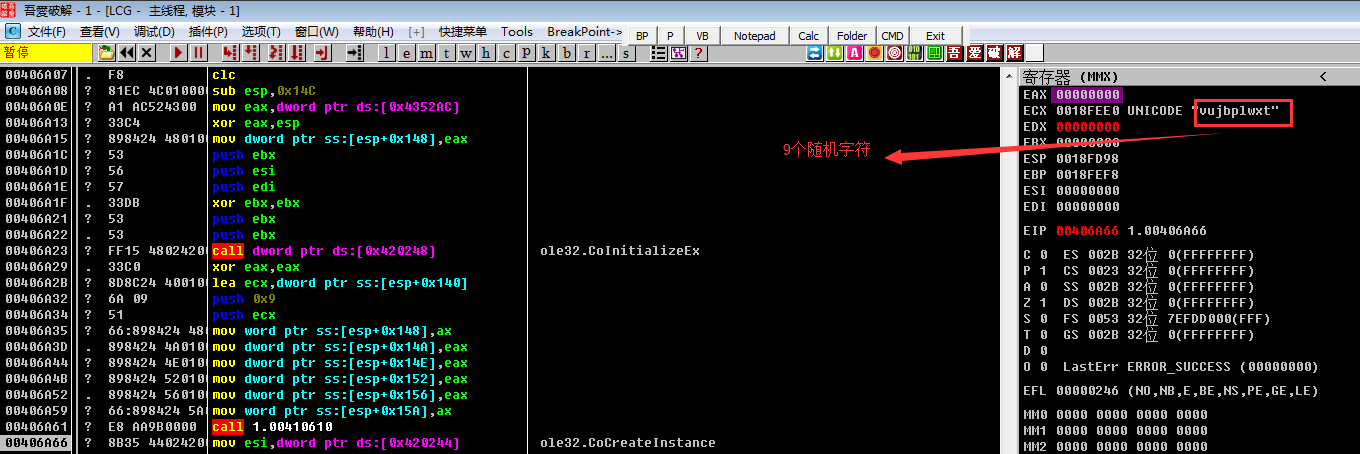
Task: Click the pink letter A plugin icon
Action: pyautogui.click(x=854, y=53)
